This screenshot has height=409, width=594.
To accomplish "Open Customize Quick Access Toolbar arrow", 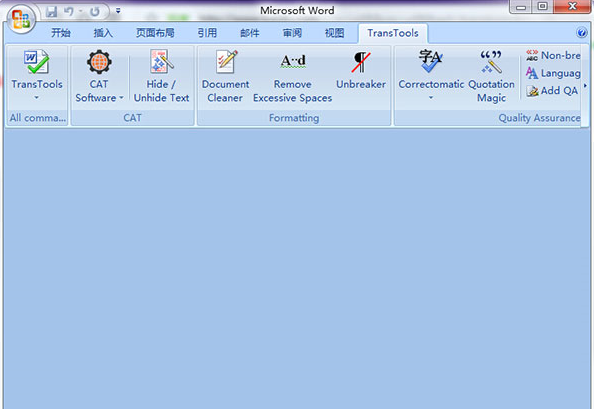I will (118, 11).
